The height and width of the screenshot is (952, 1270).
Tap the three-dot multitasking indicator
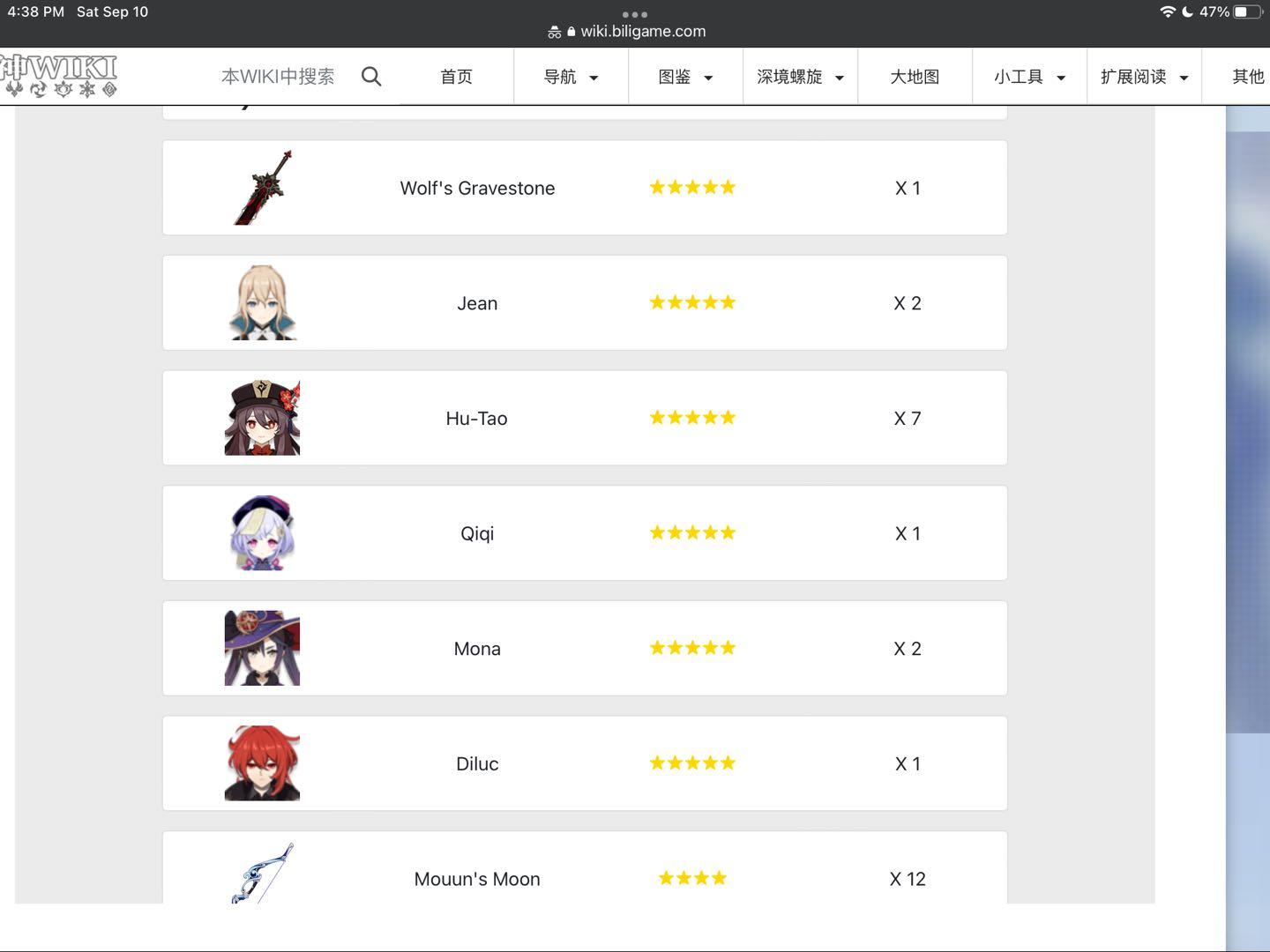[635, 14]
